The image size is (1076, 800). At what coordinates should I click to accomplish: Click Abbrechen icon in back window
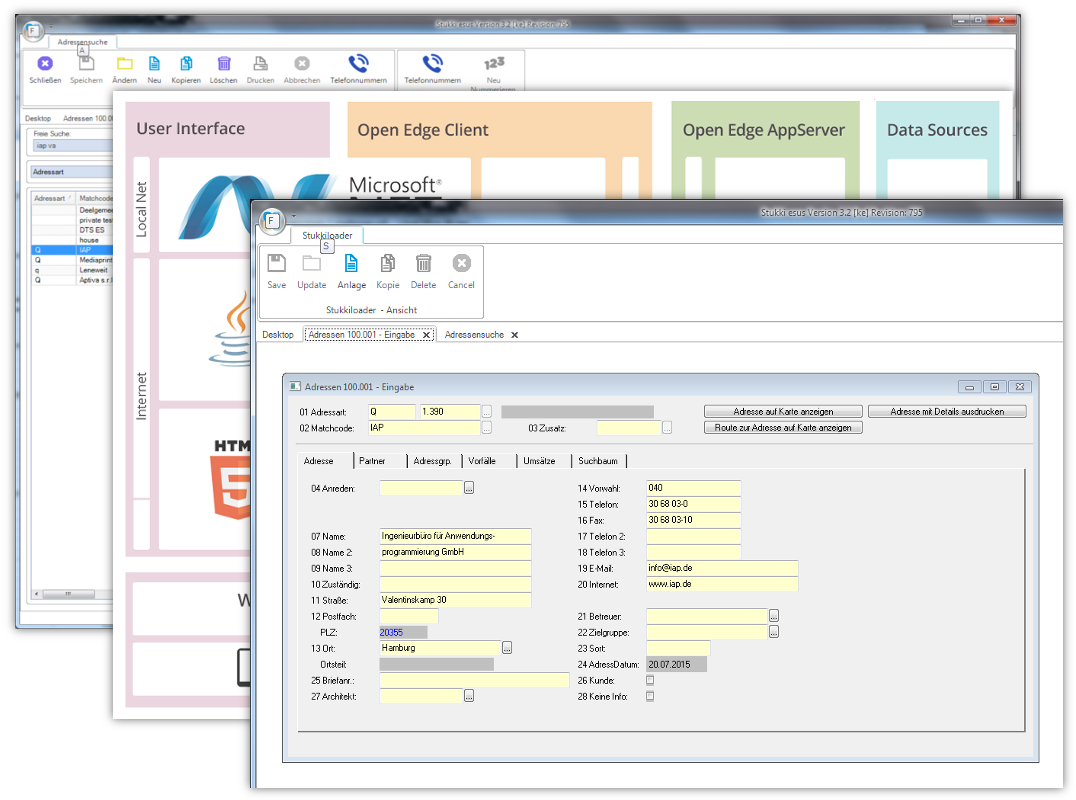pyautogui.click(x=302, y=64)
